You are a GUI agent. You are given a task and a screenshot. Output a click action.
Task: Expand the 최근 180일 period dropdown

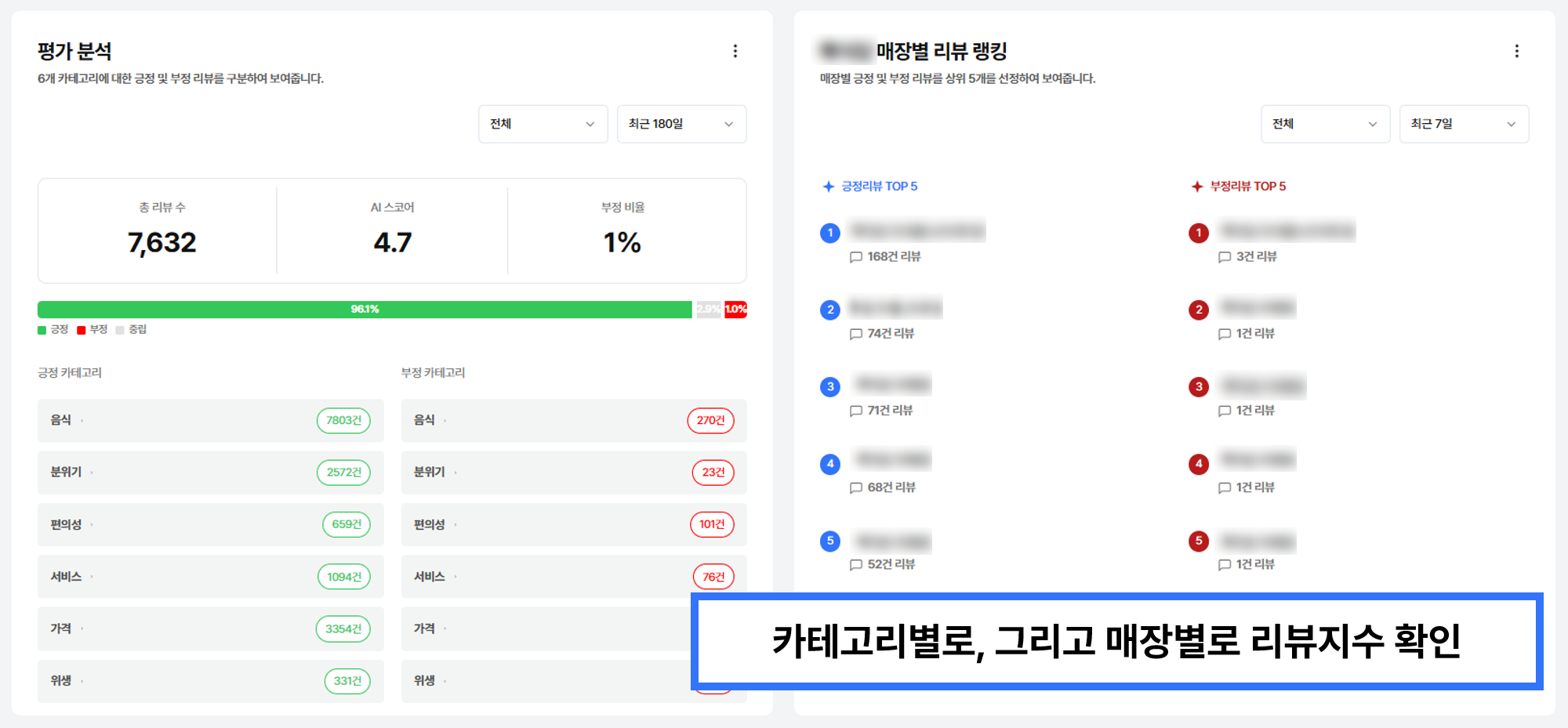(681, 124)
